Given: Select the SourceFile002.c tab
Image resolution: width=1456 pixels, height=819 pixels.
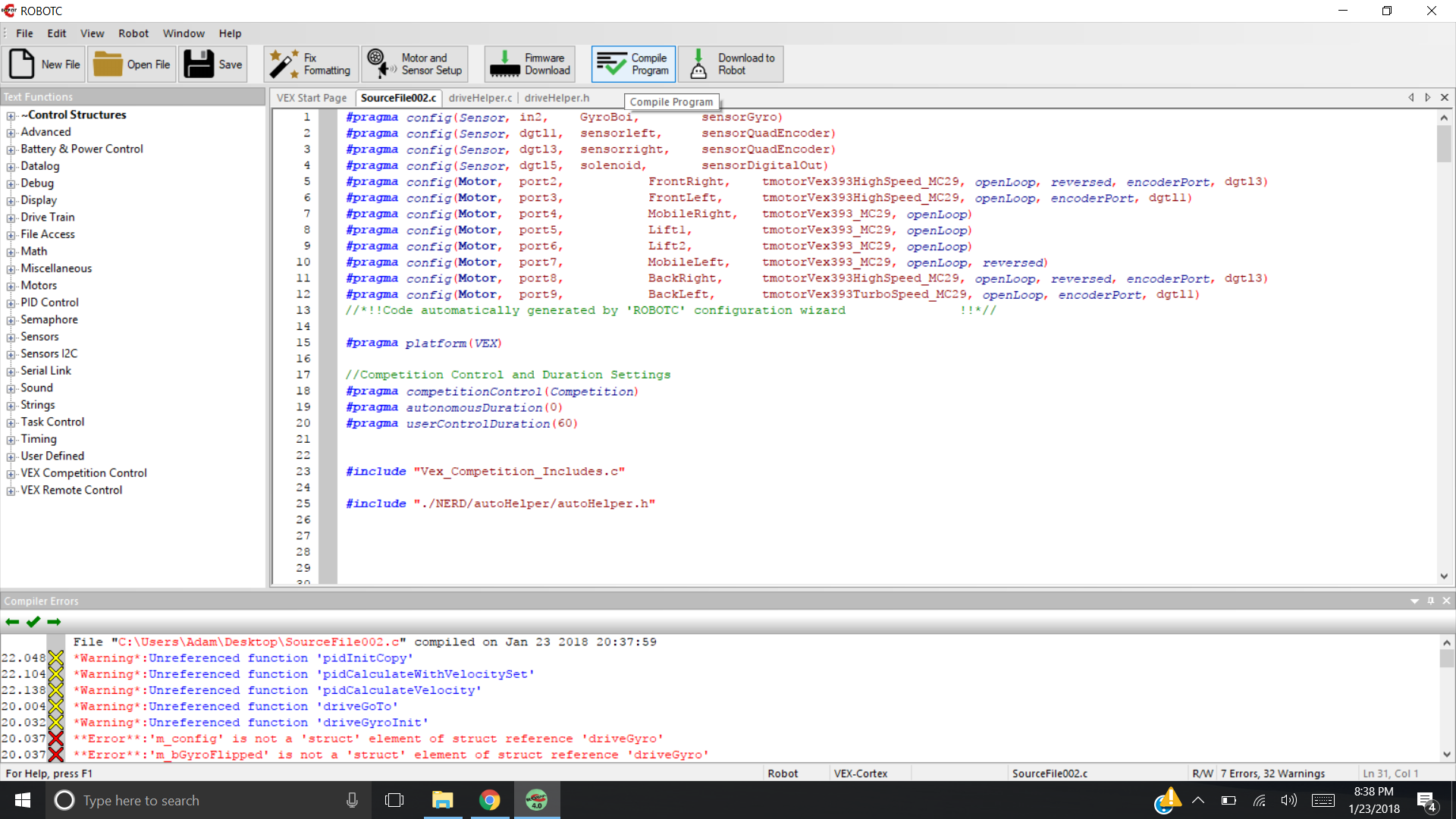Looking at the screenshot, I should click(x=398, y=98).
